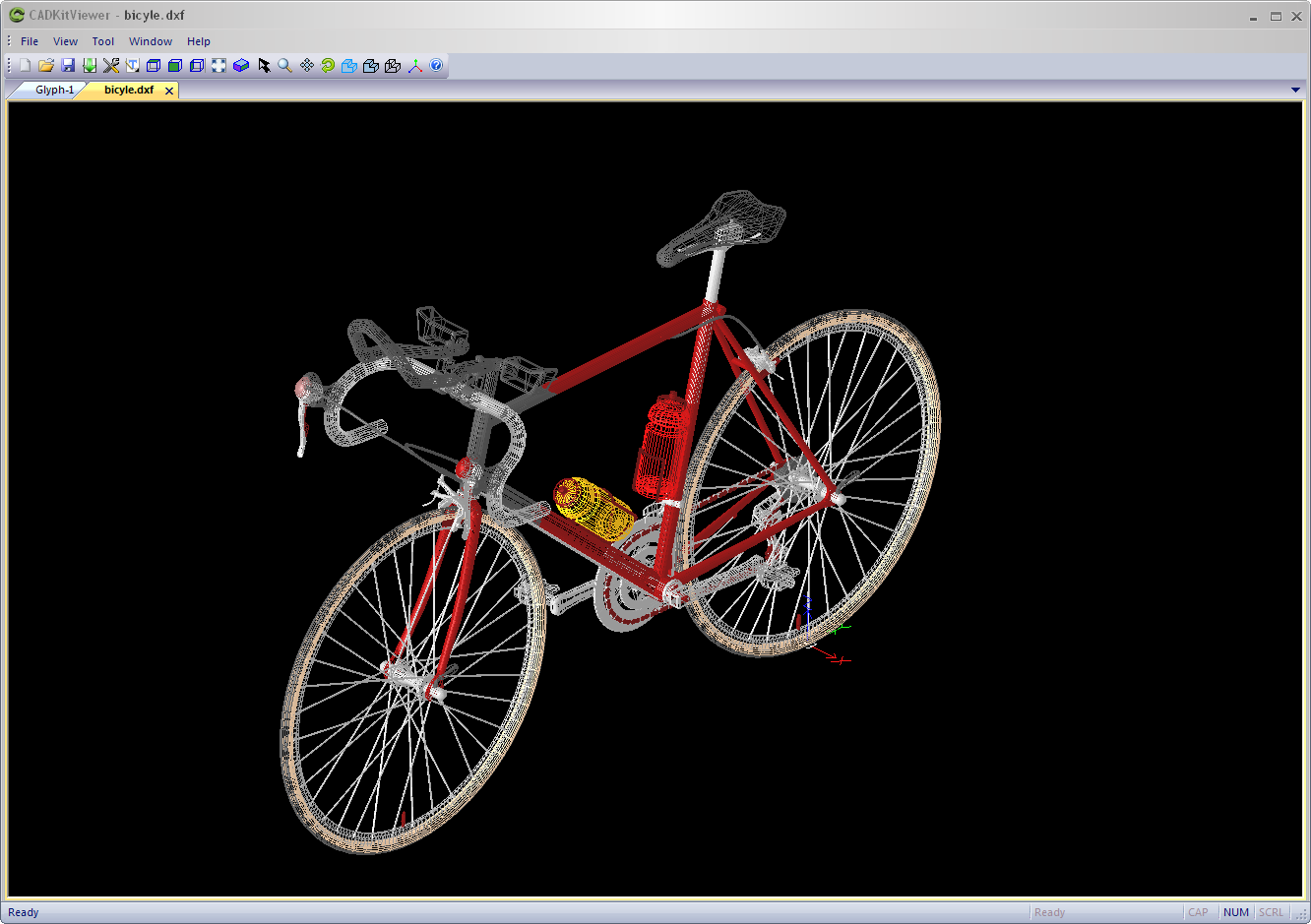The width and height of the screenshot is (1311, 924).
Task: Activate the selection arrow tool
Action: point(264,65)
